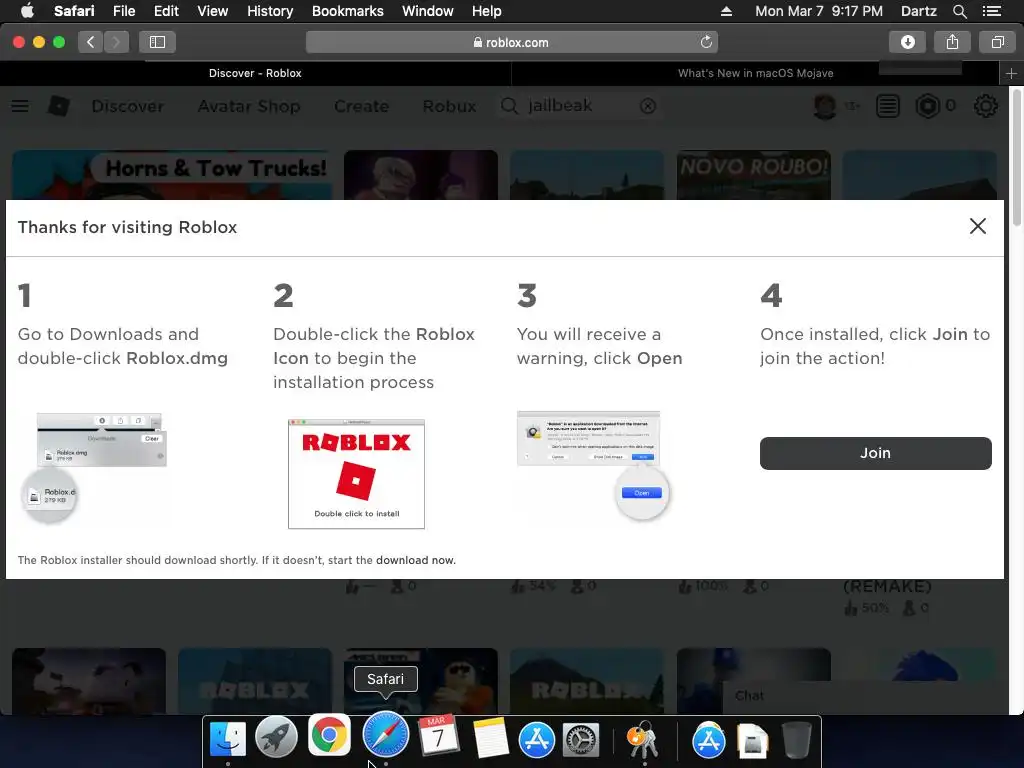Open the Help menu
The width and height of the screenshot is (1024, 768).
point(487,11)
